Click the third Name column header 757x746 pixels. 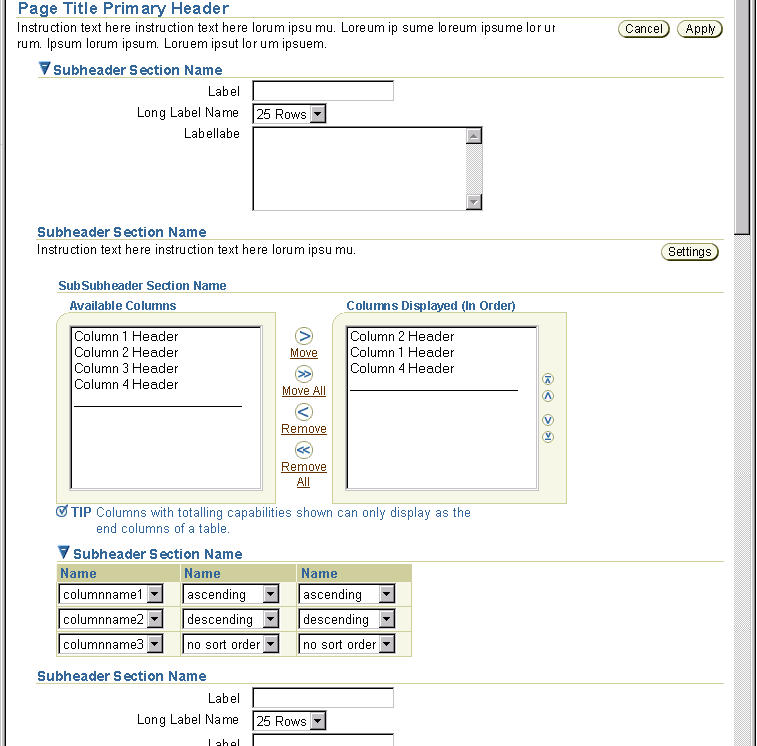point(354,573)
